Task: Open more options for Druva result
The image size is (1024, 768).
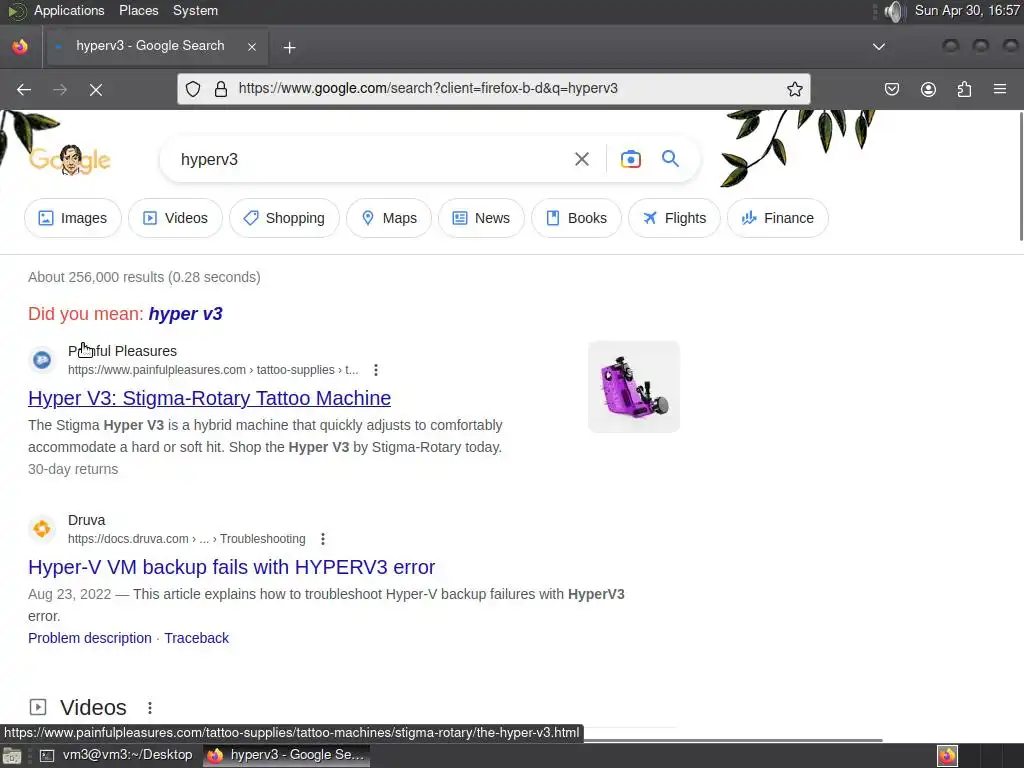Action: click(323, 539)
